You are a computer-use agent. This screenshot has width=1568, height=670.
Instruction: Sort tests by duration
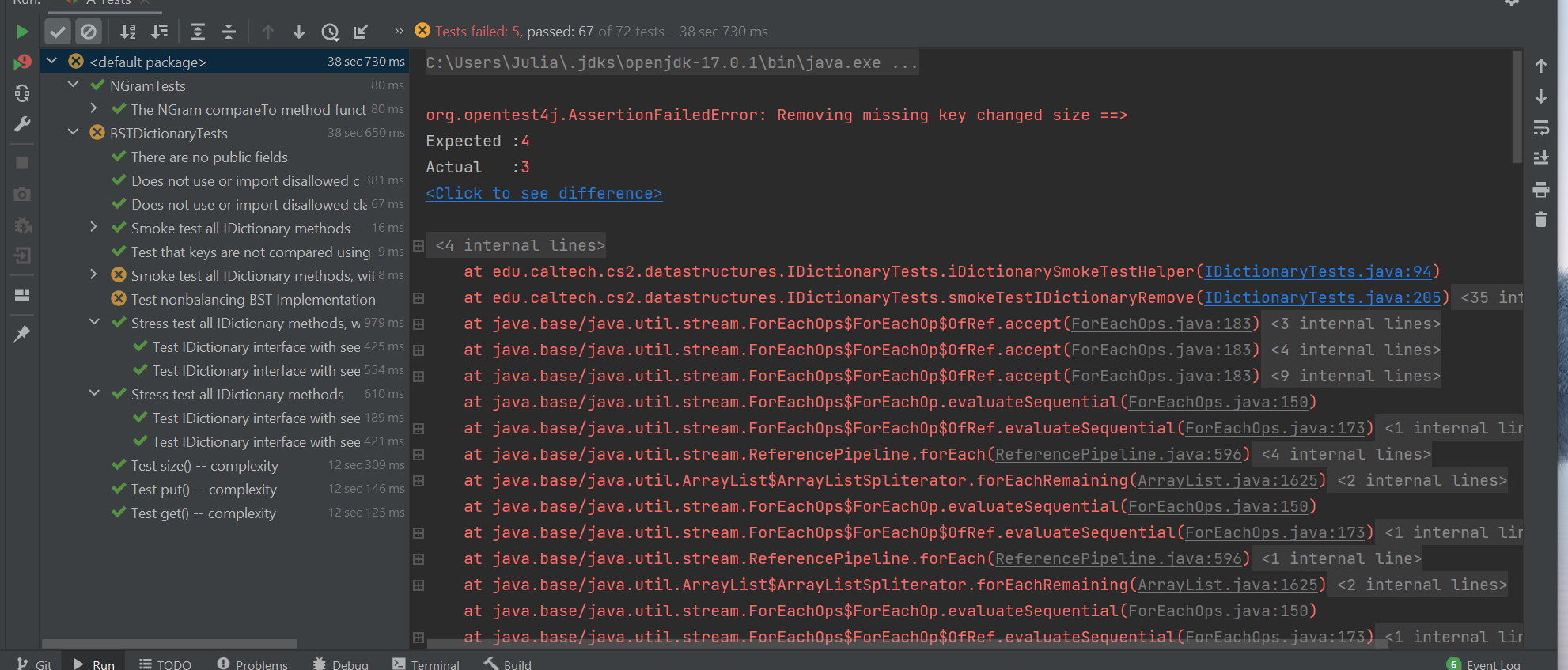click(160, 32)
